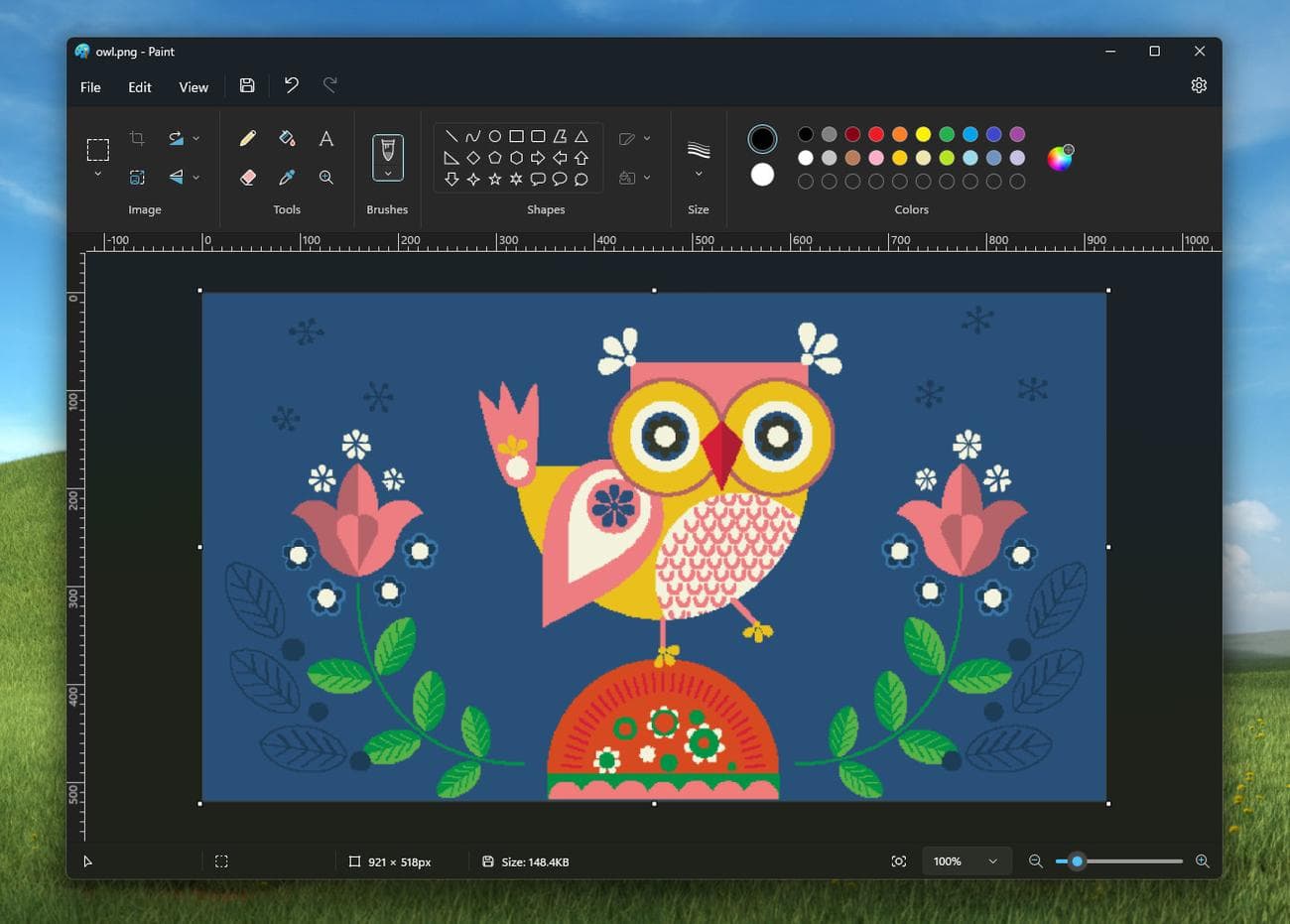Pick the Color picker eyedropper tool
The image size is (1290, 924).
click(287, 177)
